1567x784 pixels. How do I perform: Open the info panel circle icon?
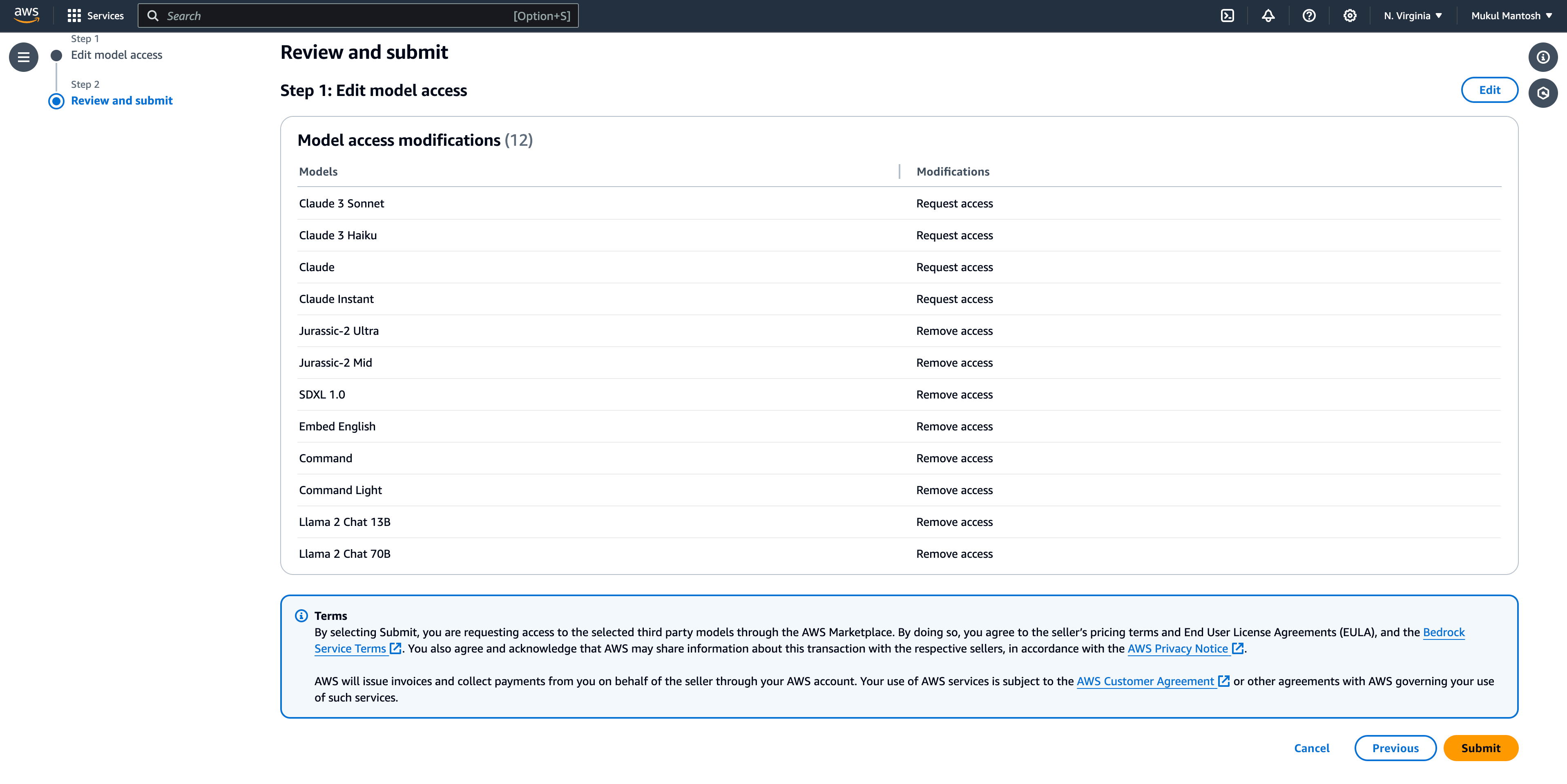coord(1542,57)
